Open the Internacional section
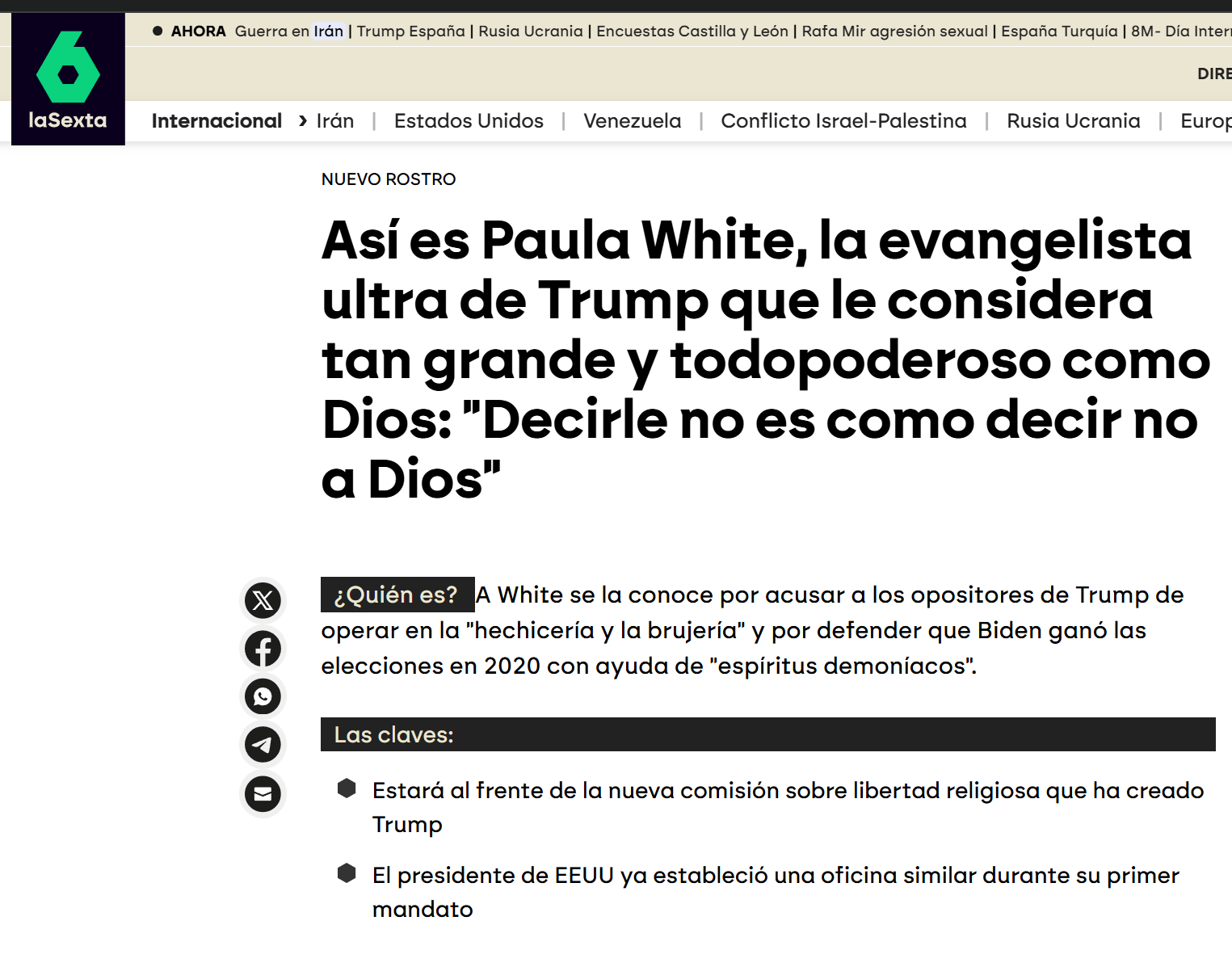The height and width of the screenshot is (967, 1232). [x=217, y=121]
